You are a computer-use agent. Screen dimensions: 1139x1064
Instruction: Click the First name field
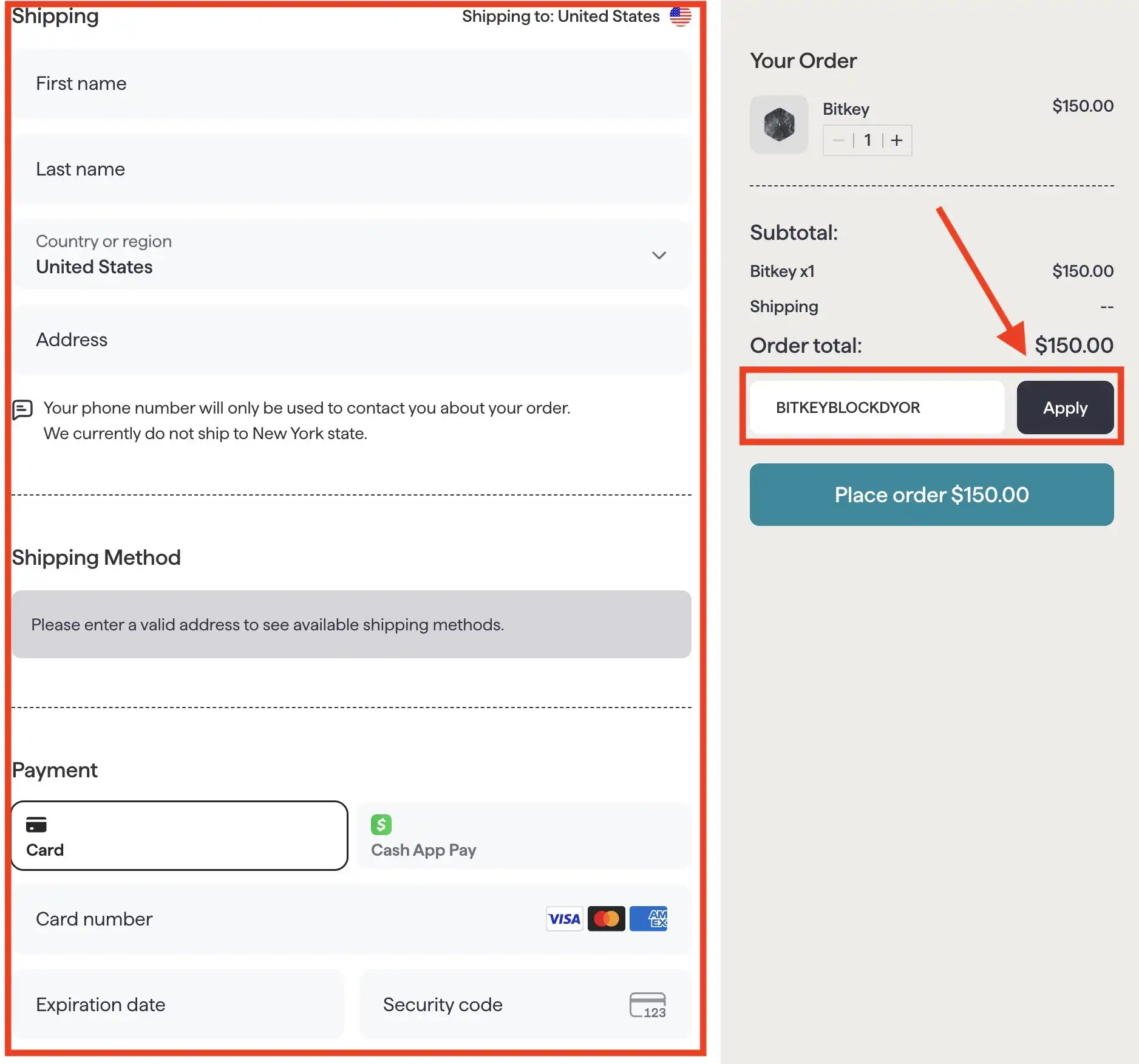coord(352,84)
